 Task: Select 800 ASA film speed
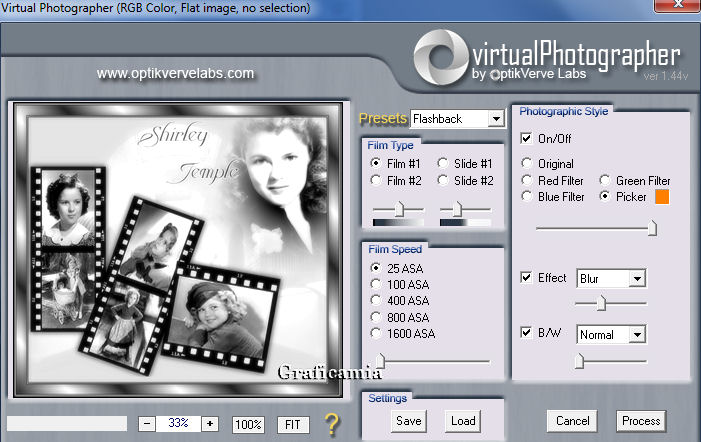376,317
